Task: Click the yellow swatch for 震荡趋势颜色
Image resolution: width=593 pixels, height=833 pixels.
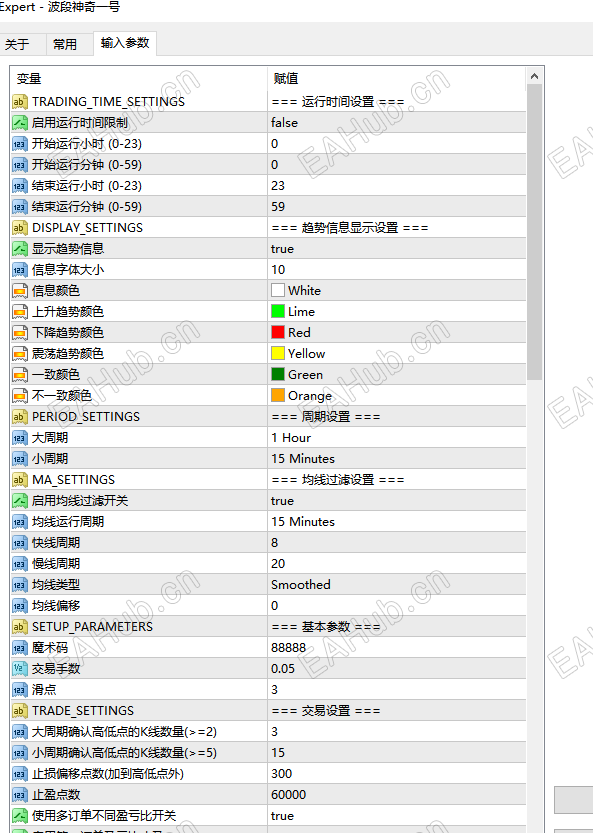Action: (278, 353)
